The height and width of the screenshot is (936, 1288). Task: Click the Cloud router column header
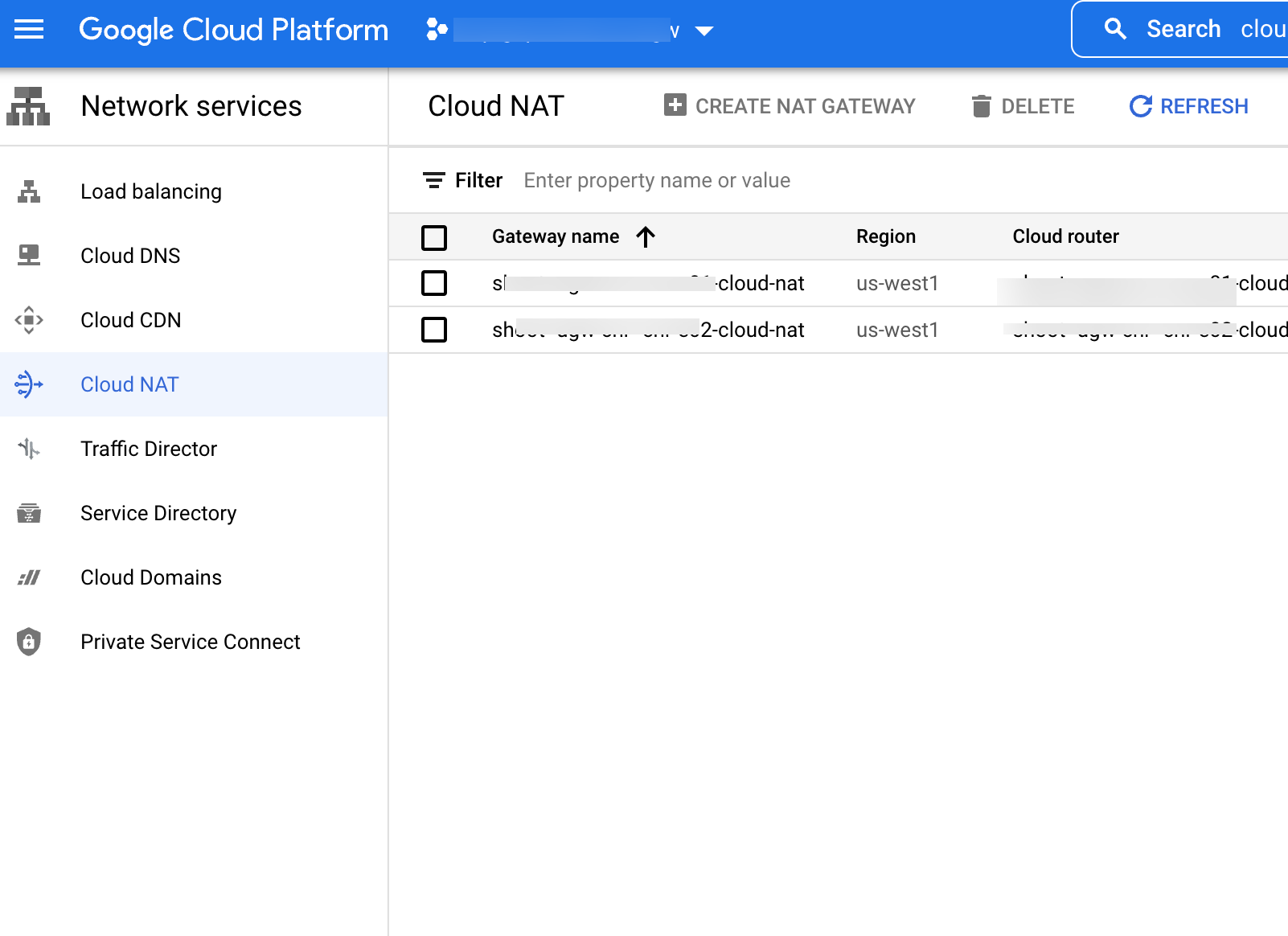click(x=1065, y=236)
